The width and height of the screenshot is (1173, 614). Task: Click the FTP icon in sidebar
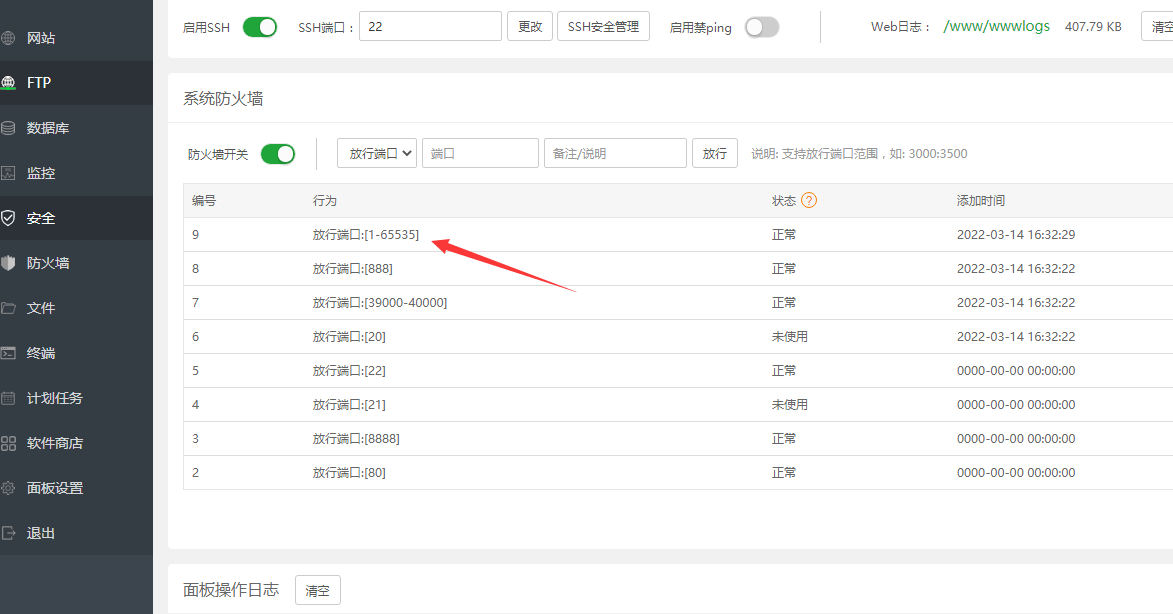pos(8,83)
